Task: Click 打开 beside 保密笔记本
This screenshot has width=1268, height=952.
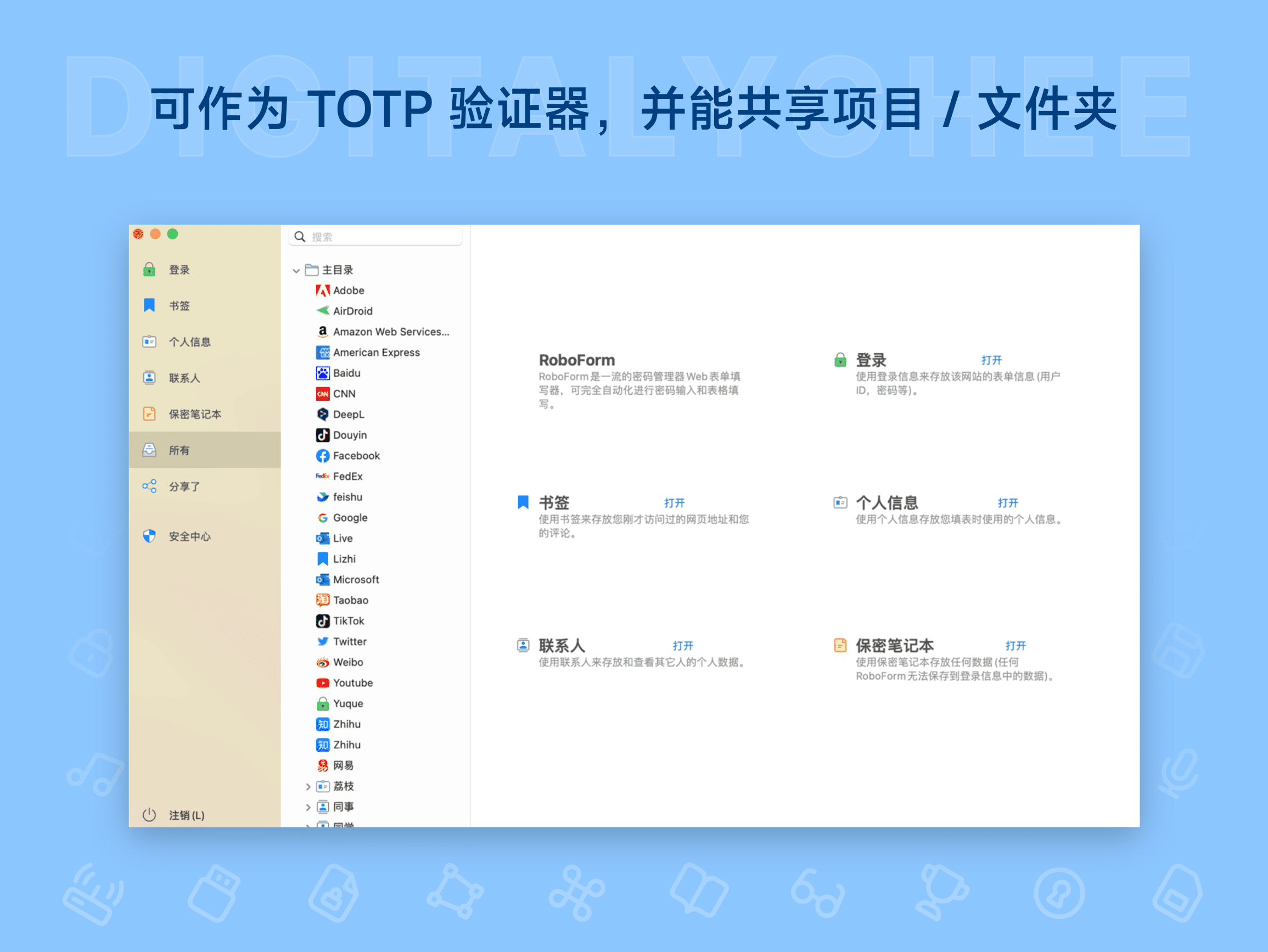Action: coord(1016,645)
